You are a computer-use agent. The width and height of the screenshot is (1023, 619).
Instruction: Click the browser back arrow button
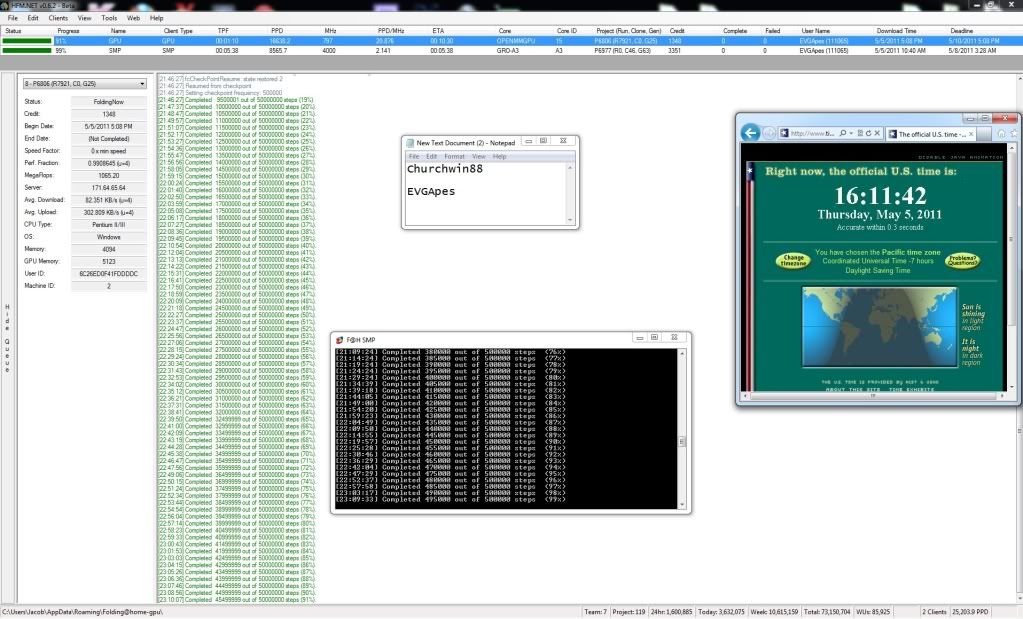coord(750,133)
